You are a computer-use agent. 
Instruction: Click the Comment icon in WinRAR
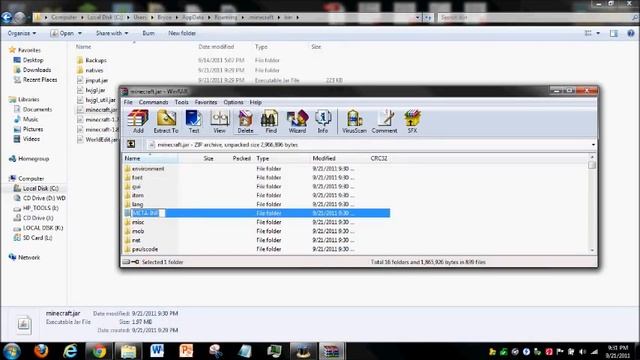click(384, 121)
